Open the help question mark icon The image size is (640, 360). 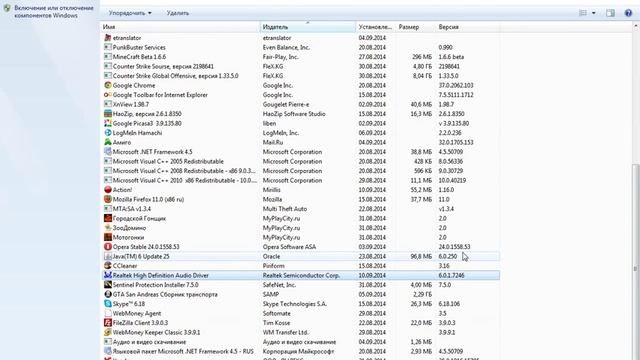point(629,13)
